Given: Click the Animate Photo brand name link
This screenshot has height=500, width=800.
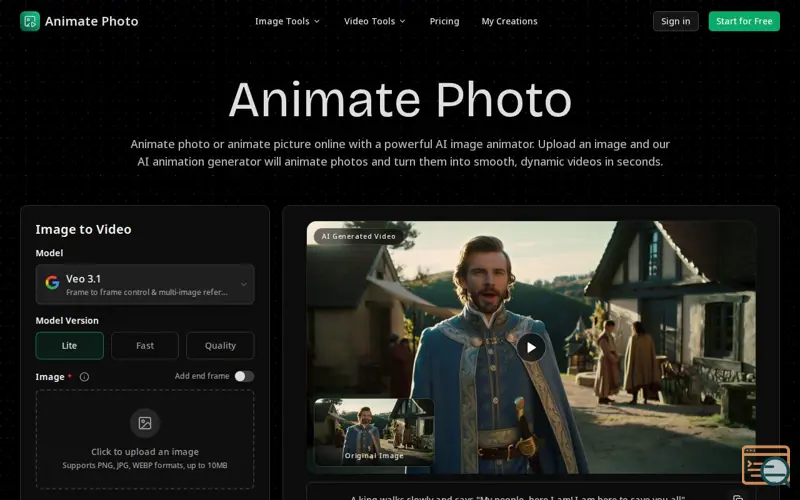Looking at the screenshot, I should click(x=91, y=21).
